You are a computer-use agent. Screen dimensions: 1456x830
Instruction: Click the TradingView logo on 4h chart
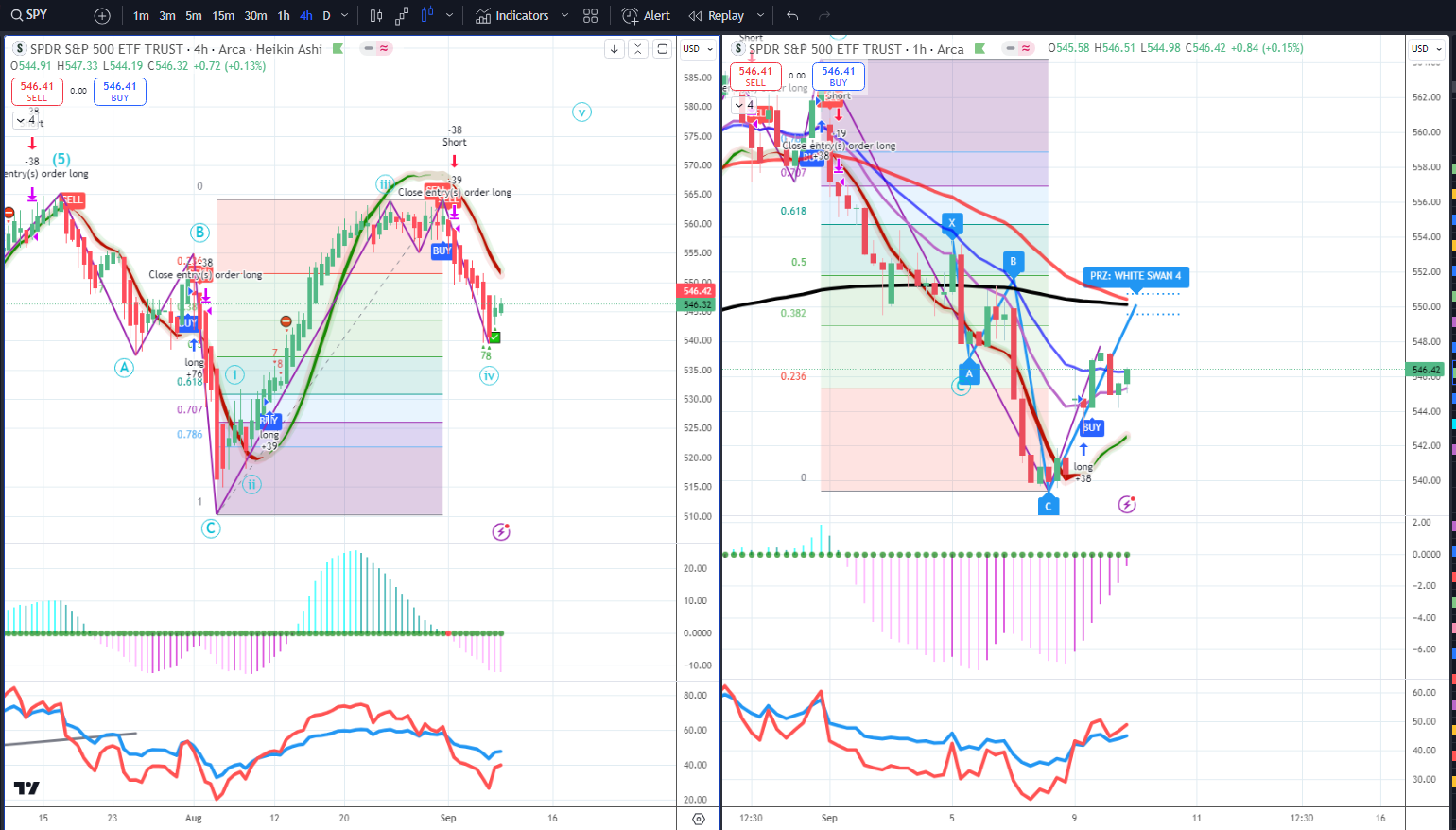[x=26, y=788]
